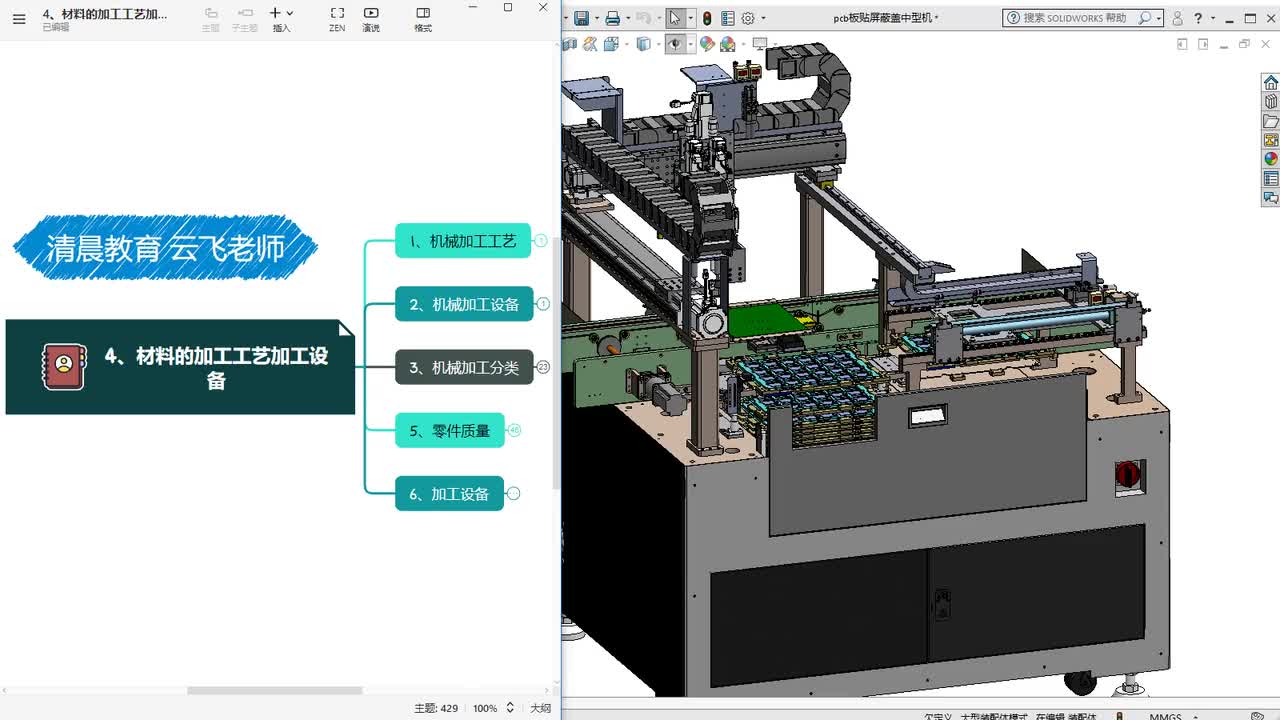Click the SolidWorks Print icon

tap(612, 18)
